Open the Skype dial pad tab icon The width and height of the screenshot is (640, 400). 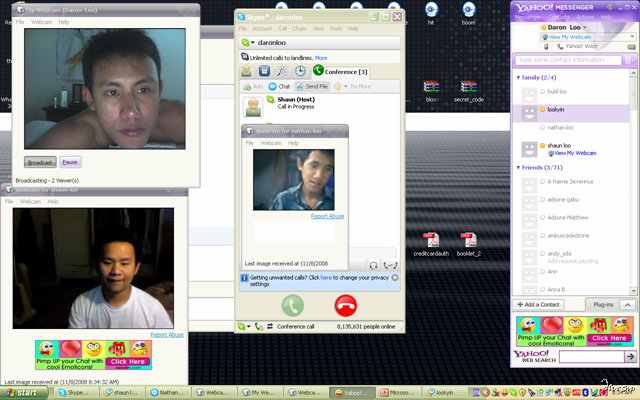point(264,71)
